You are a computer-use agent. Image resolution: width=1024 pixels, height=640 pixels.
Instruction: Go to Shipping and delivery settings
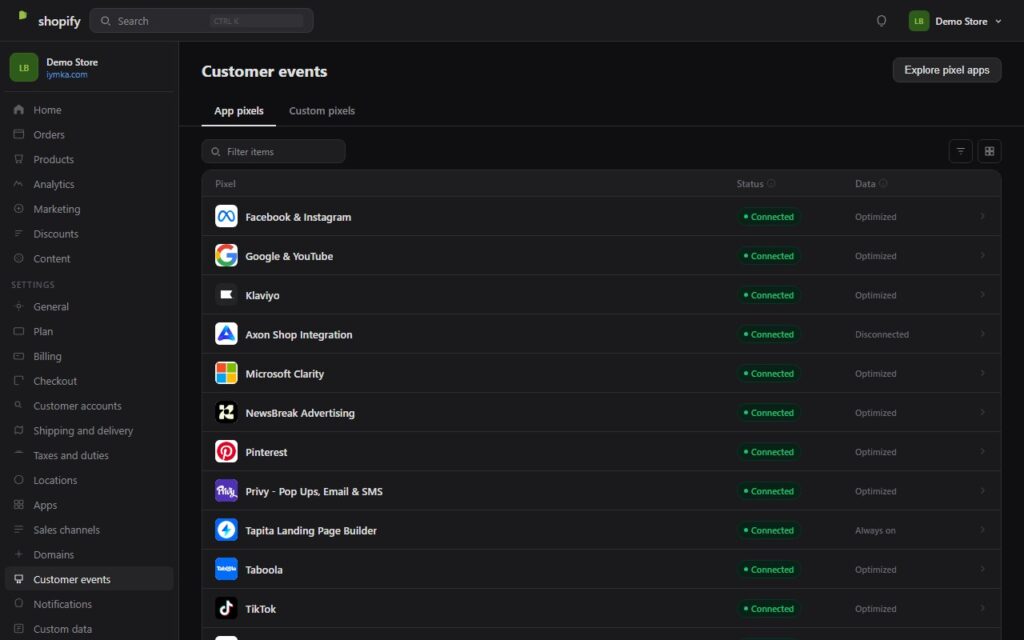pos(89,430)
